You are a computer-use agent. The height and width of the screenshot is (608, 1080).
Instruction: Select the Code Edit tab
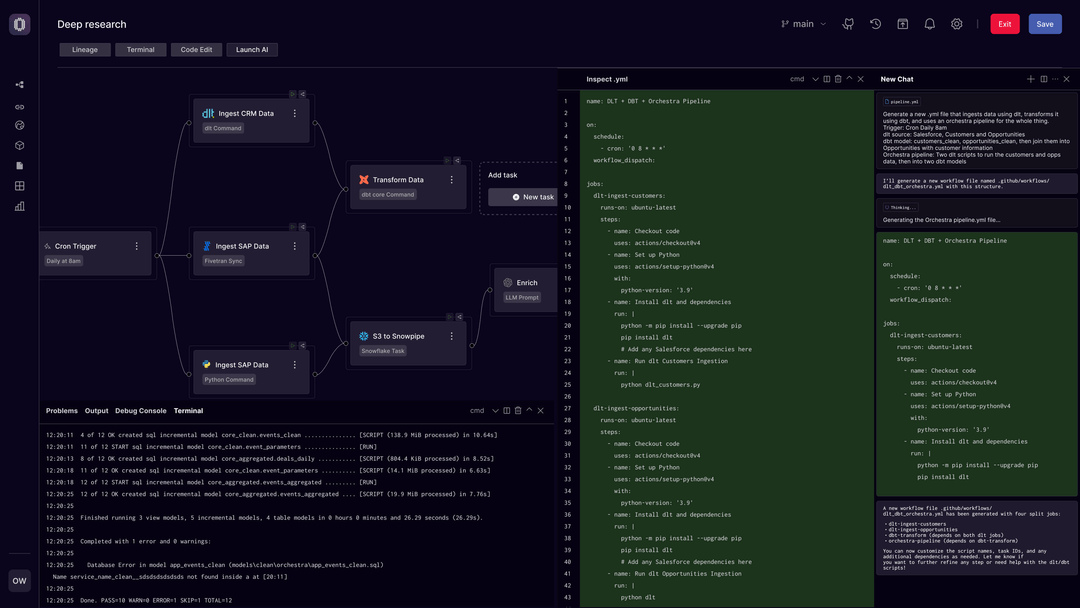click(x=196, y=49)
